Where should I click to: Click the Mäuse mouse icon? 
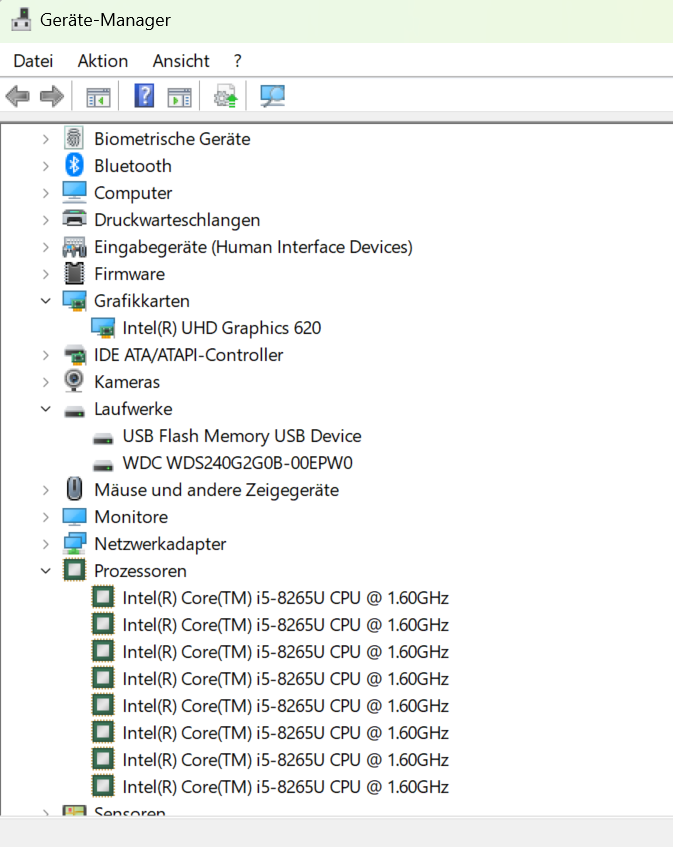[74, 489]
